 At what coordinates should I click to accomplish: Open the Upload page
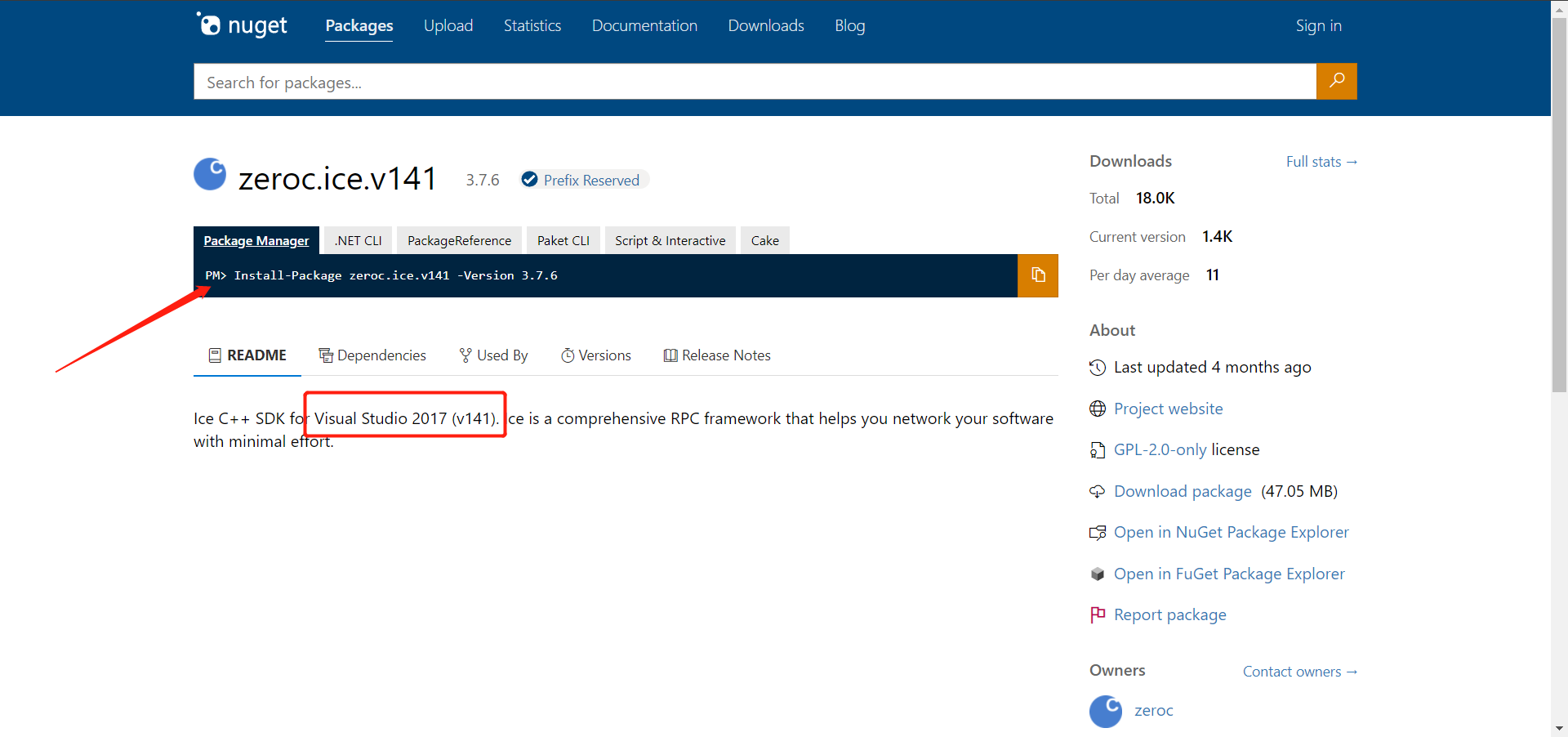pyautogui.click(x=448, y=25)
